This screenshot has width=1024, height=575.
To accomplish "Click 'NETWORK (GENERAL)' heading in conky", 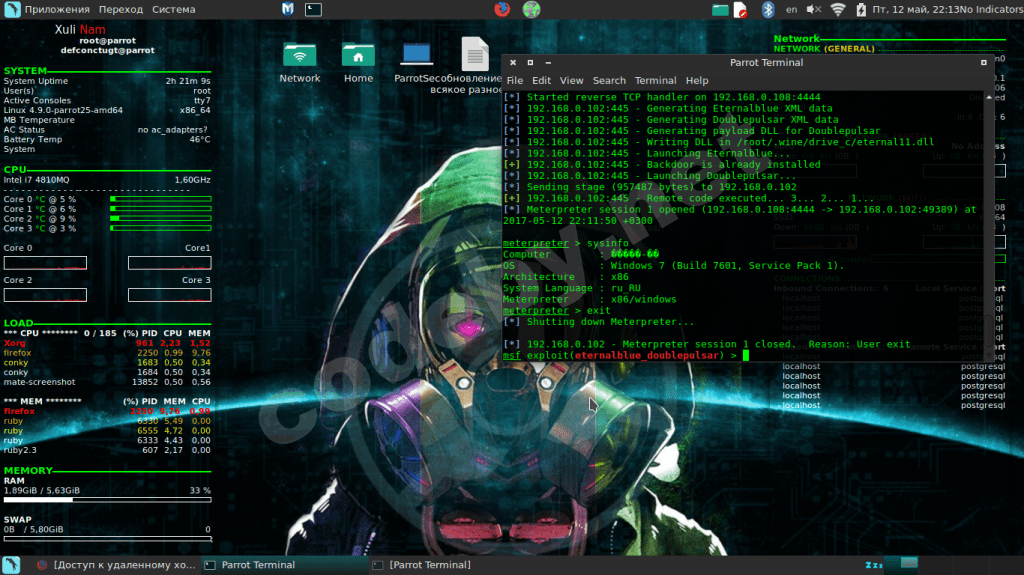I will (824, 49).
